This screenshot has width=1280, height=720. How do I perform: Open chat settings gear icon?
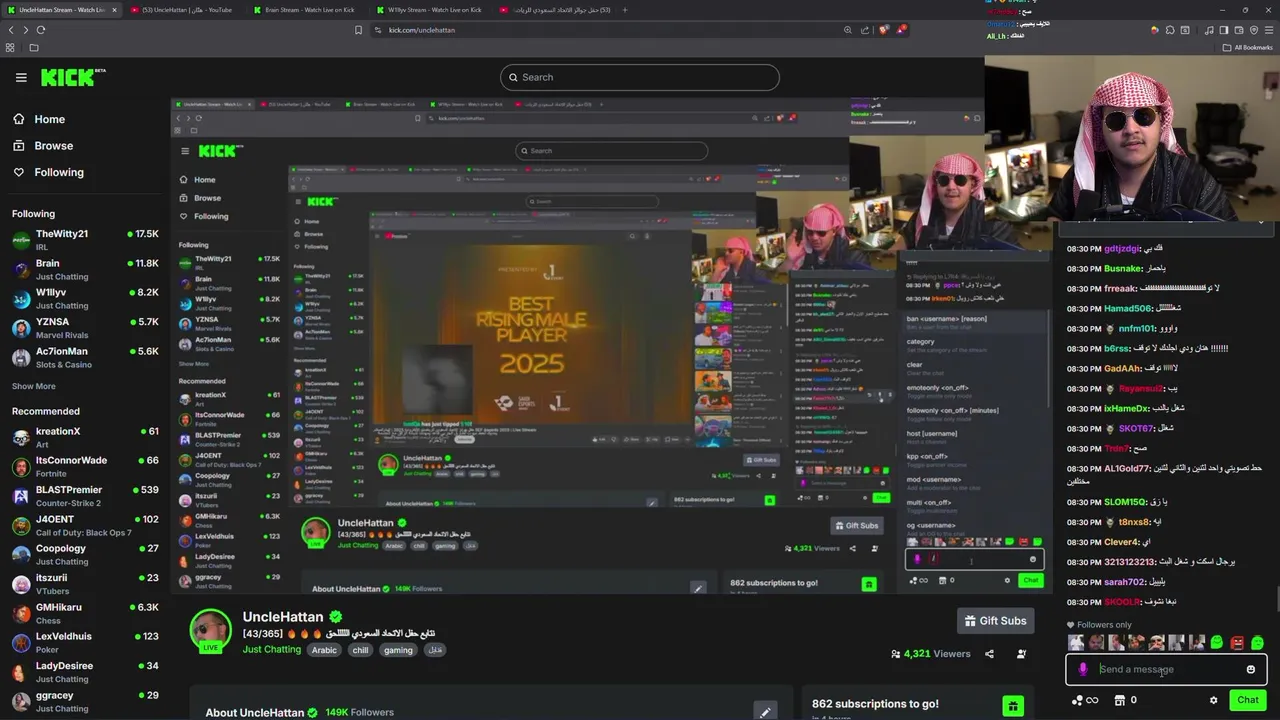1213,700
